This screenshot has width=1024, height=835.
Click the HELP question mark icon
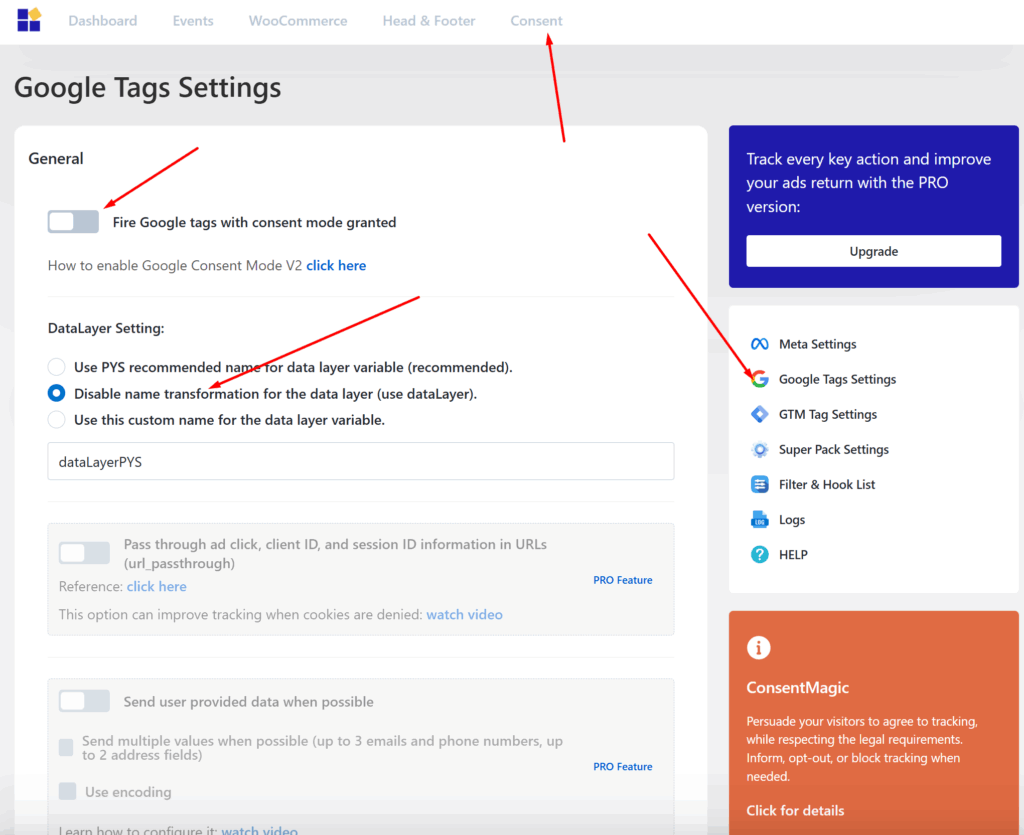[x=760, y=554]
